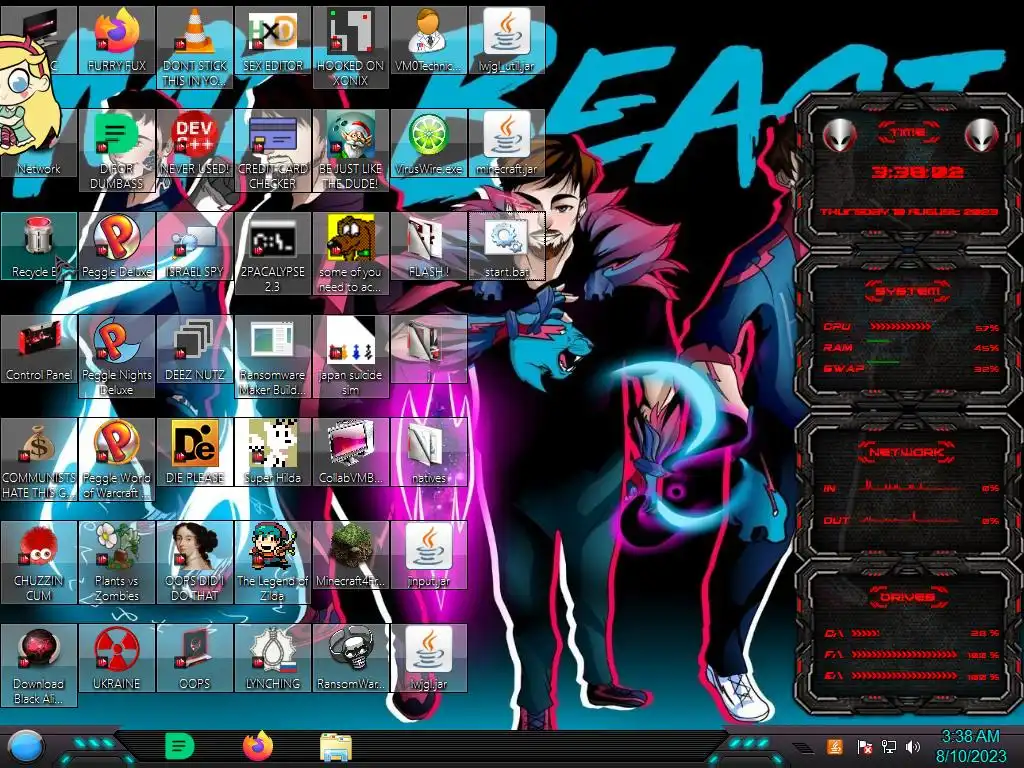Open the Network desktop icon

(39, 144)
